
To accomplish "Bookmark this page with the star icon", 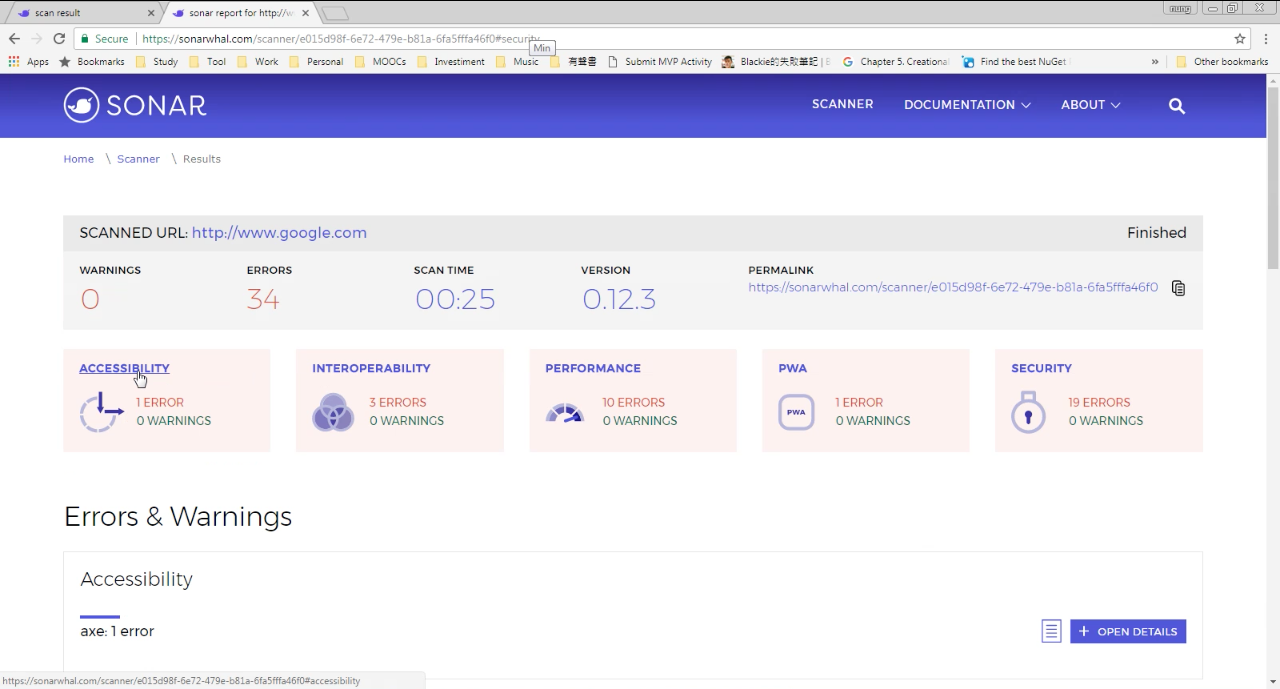I will point(1240,39).
